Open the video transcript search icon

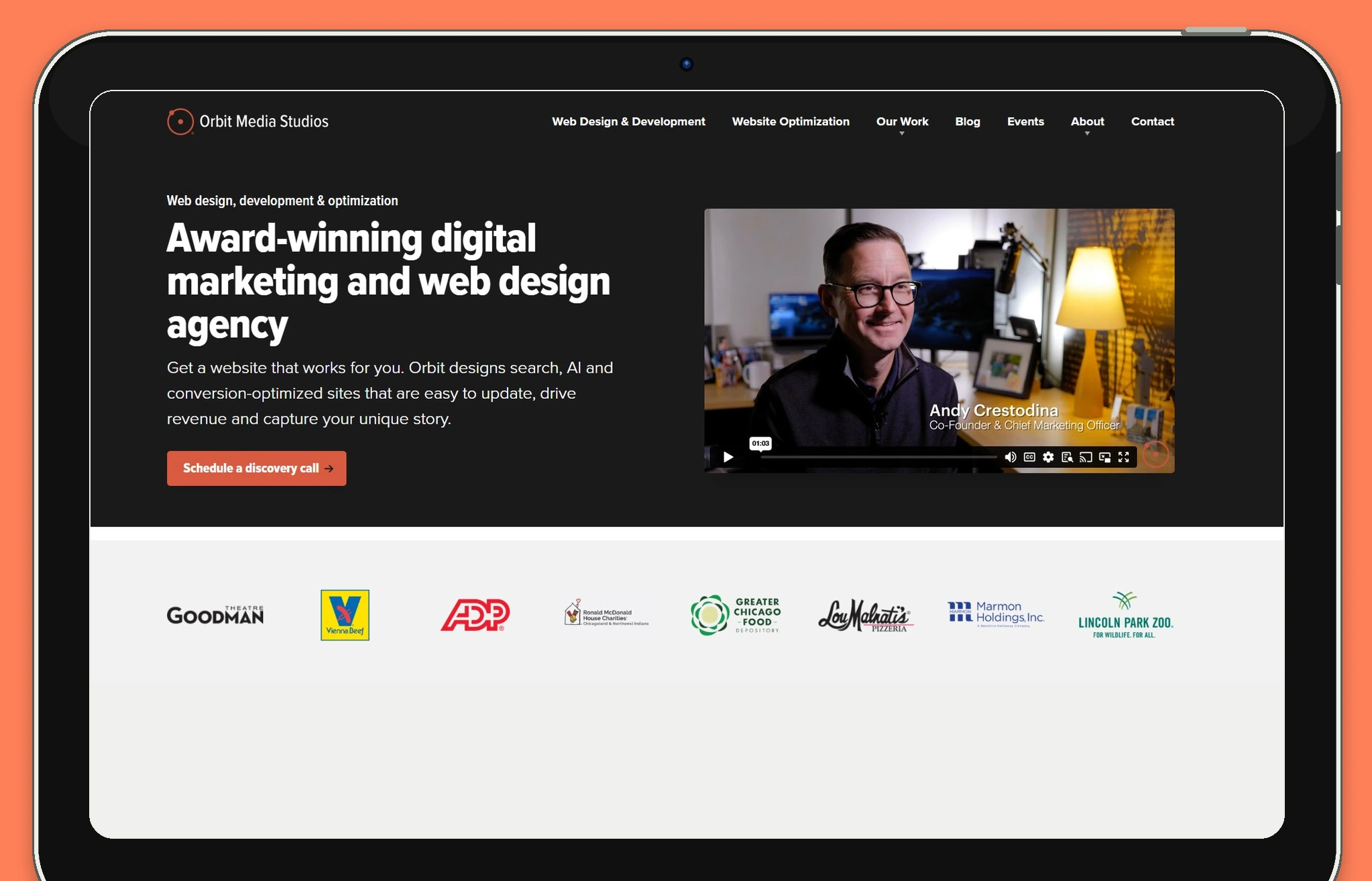point(1067,457)
